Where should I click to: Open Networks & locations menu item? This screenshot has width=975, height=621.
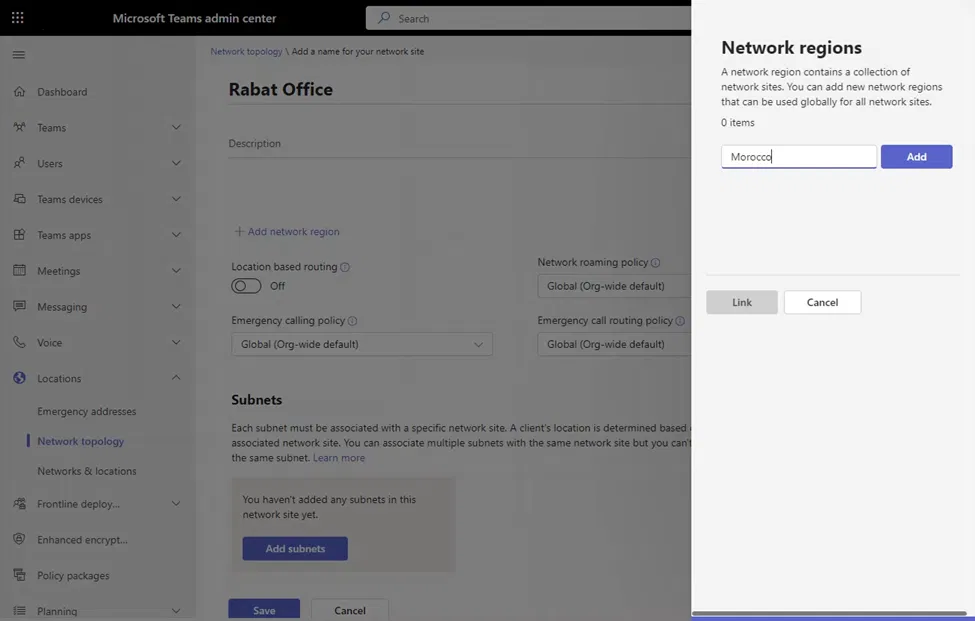pyautogui.click(x=86, y=471)
